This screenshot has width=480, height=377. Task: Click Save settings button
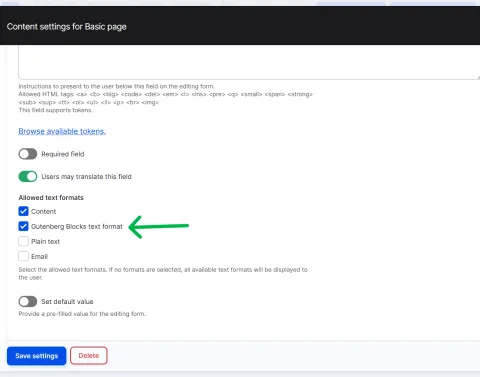pos(37,356)
